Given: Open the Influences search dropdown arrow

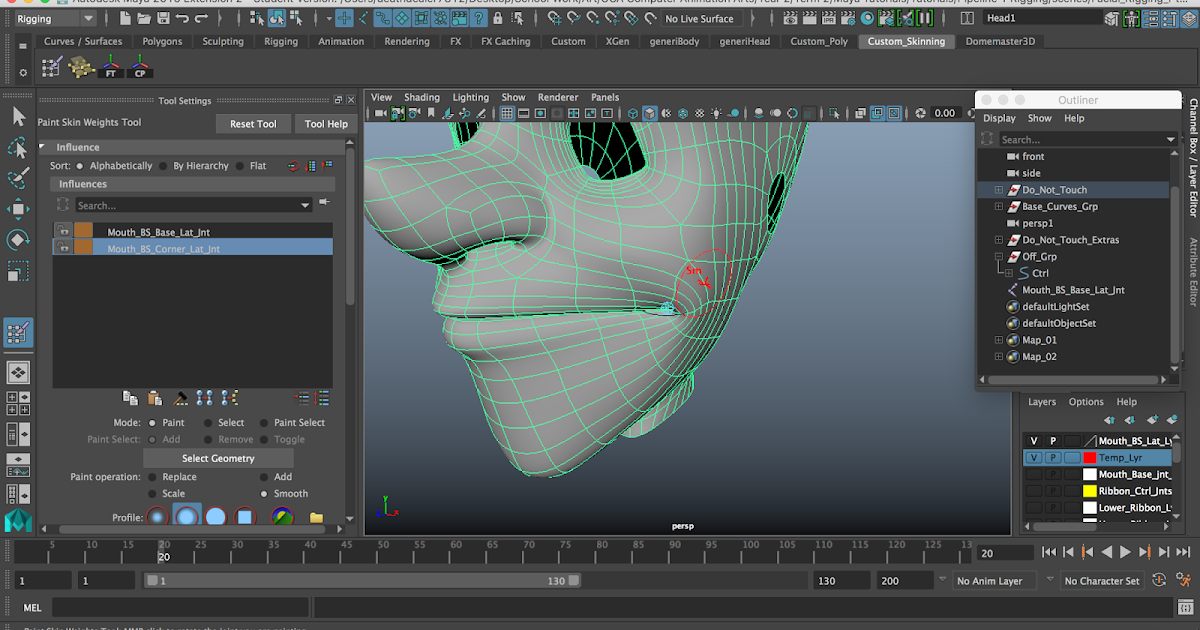Looking at the screenshot, I should pos(306,203).
